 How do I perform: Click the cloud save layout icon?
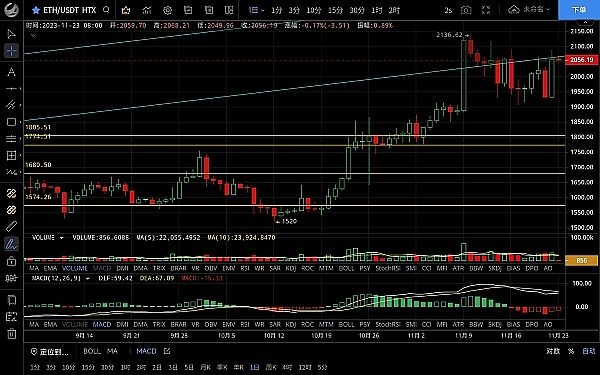tap(513, 10)
